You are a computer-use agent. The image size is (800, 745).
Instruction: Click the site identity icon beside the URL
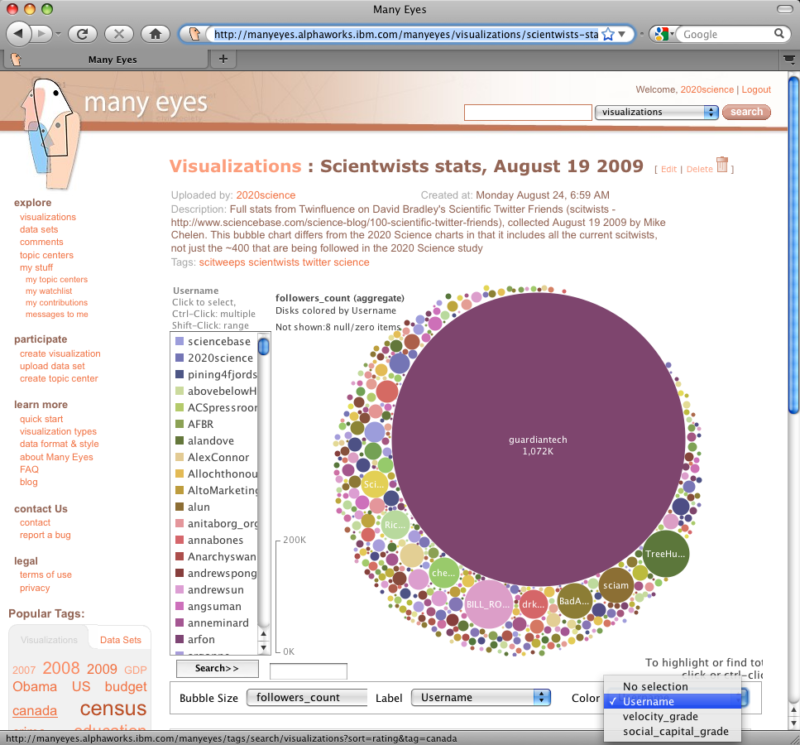(194, 34)
